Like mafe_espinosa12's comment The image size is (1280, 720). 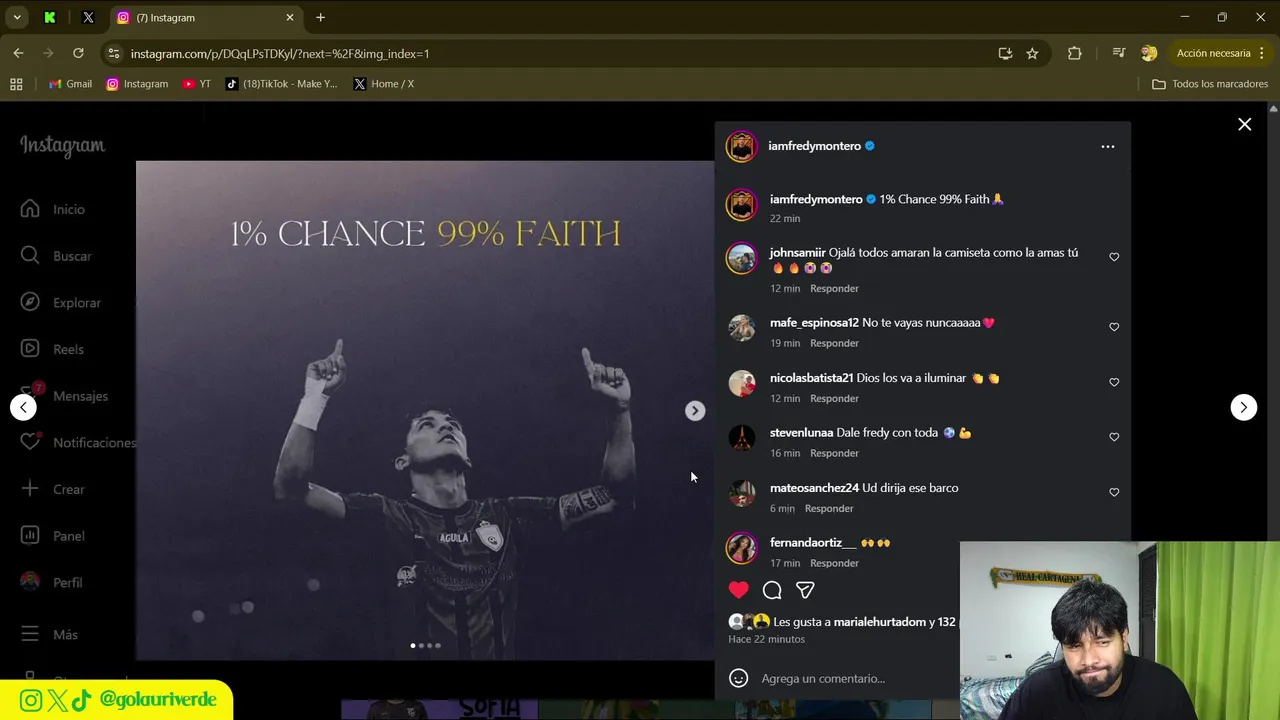(1114, 327)
